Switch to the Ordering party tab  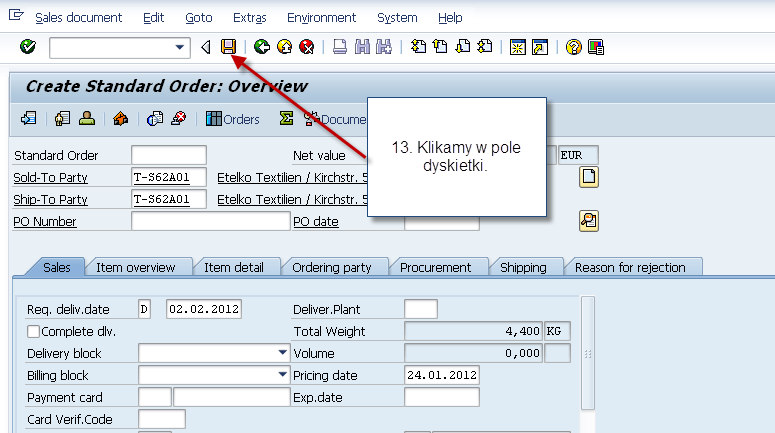332,267
